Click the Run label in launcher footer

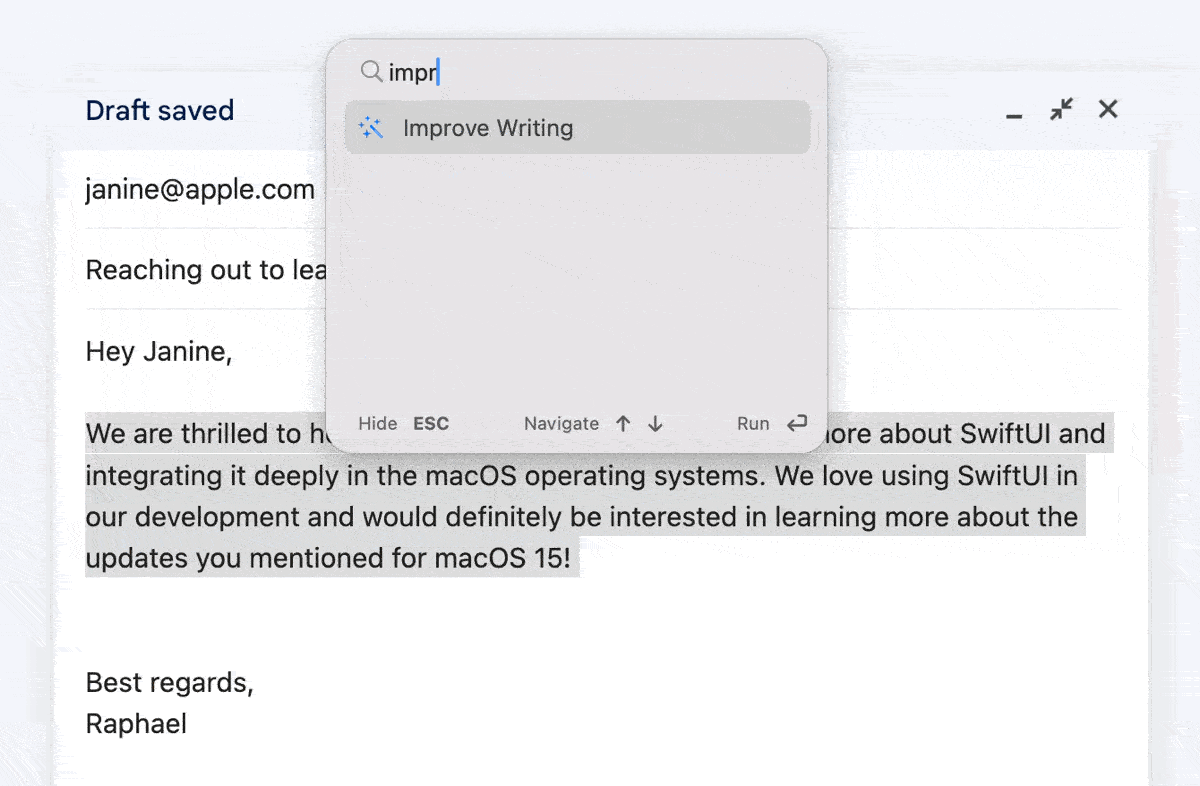point(753,423)
